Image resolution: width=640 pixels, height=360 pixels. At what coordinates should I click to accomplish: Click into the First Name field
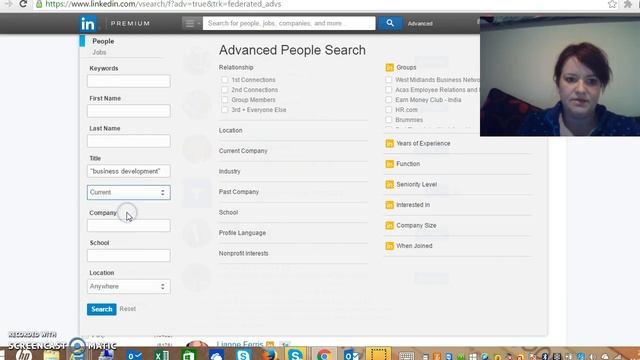(x=129, y=111)
